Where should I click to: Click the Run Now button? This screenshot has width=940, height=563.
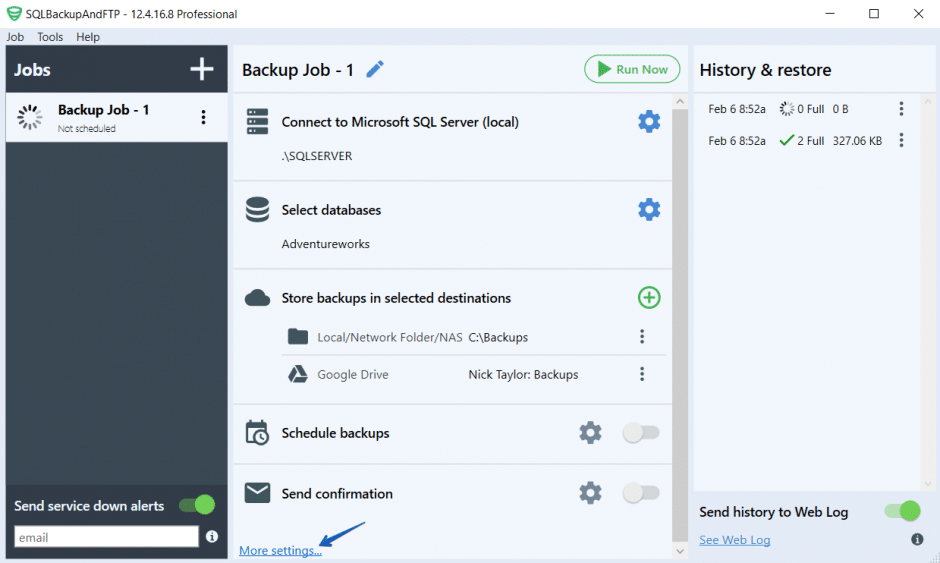[632, 69]
